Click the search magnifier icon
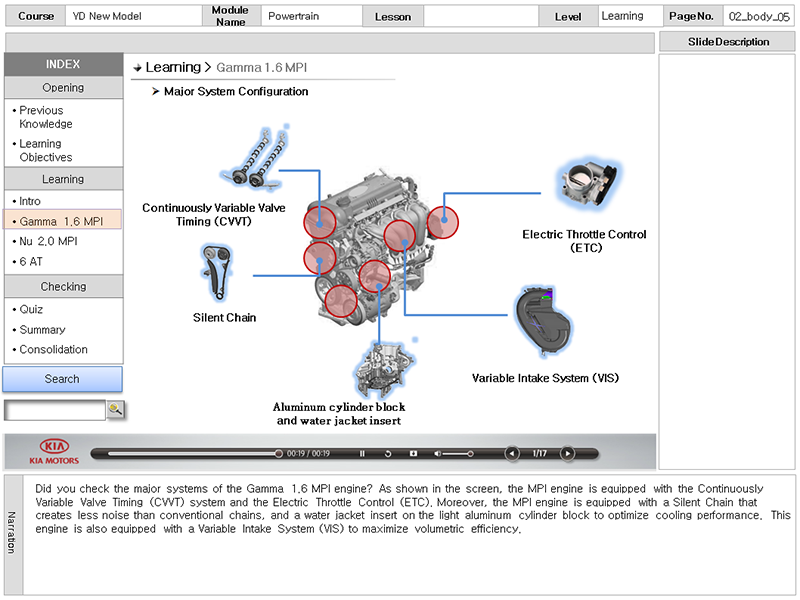The width and height of the screenshot is (800, 600). point(115,409)
